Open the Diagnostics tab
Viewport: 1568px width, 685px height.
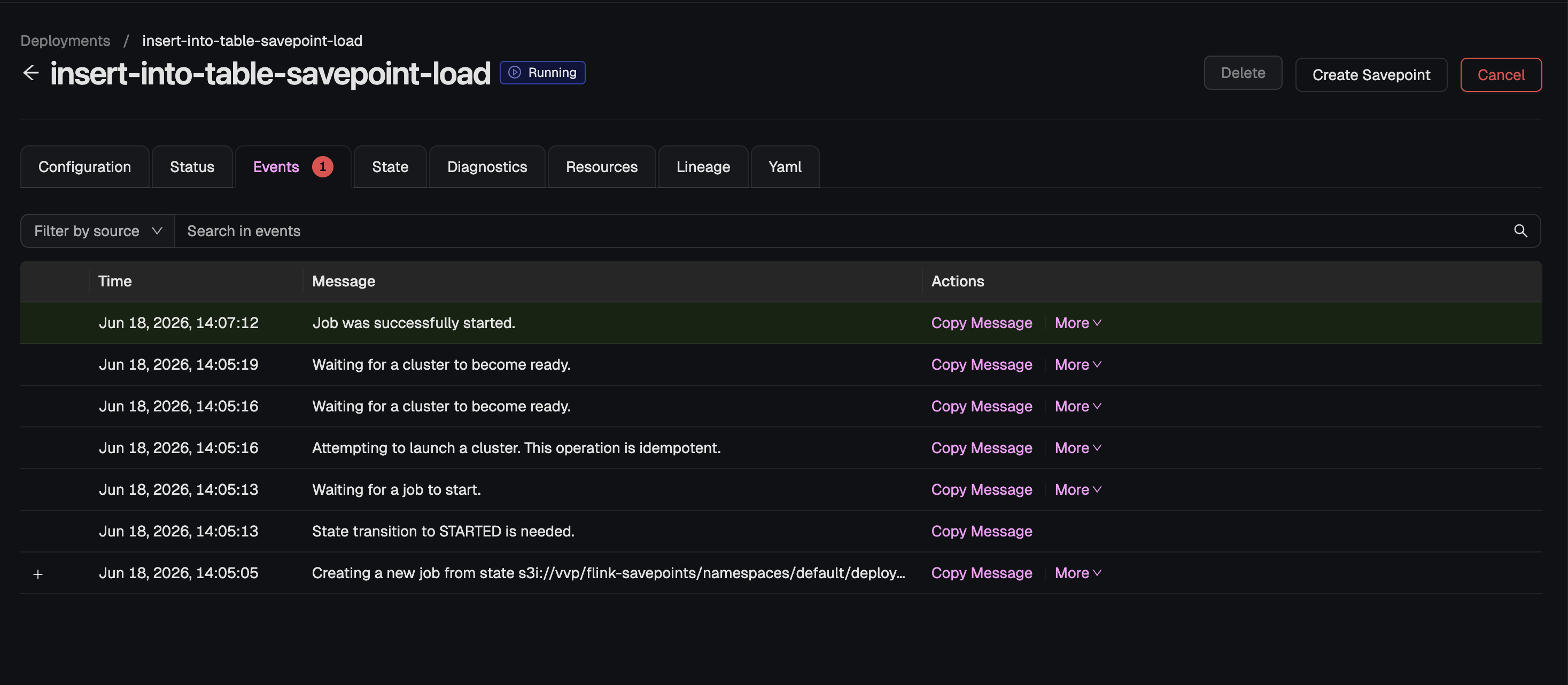pyautogui.click(x=487, y=167)
